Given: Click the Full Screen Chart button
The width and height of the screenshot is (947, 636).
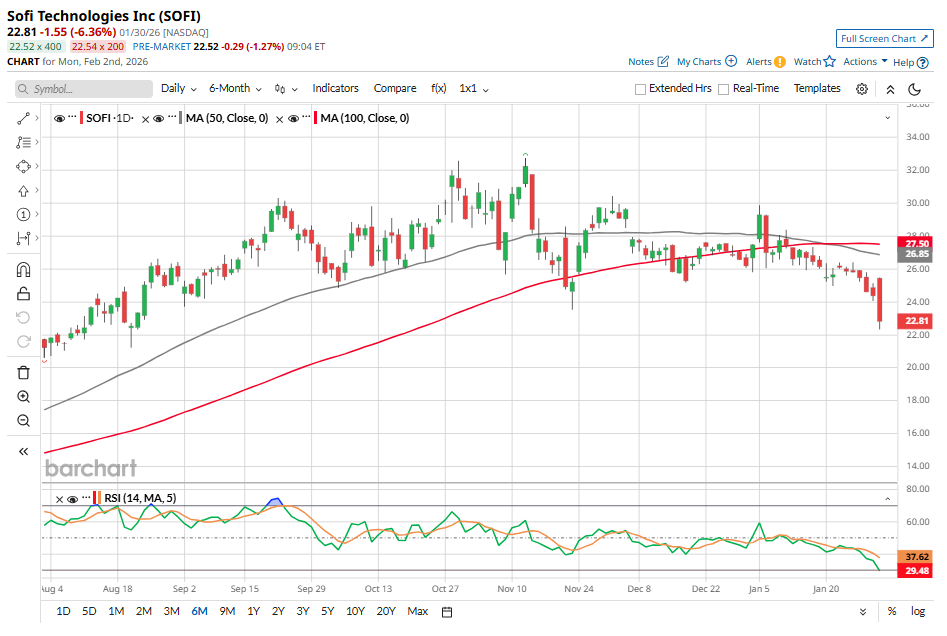Looking at the screenshot, I should pos(884,39).
